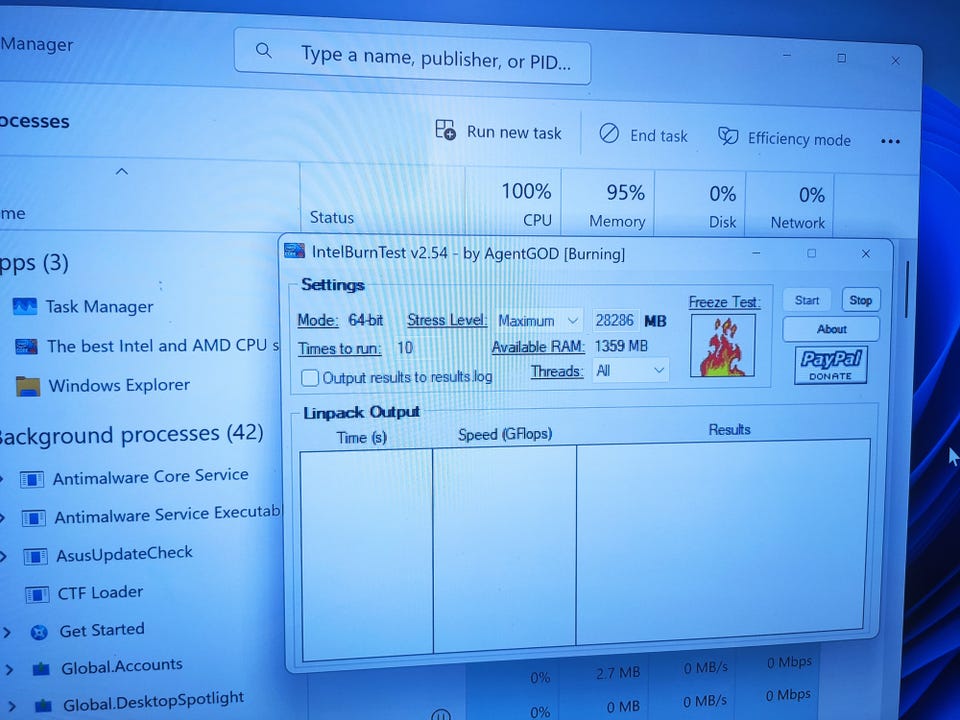Click the Apps (3) group header
This screenshot has width=960, height=720.
[x=34, y=263]
